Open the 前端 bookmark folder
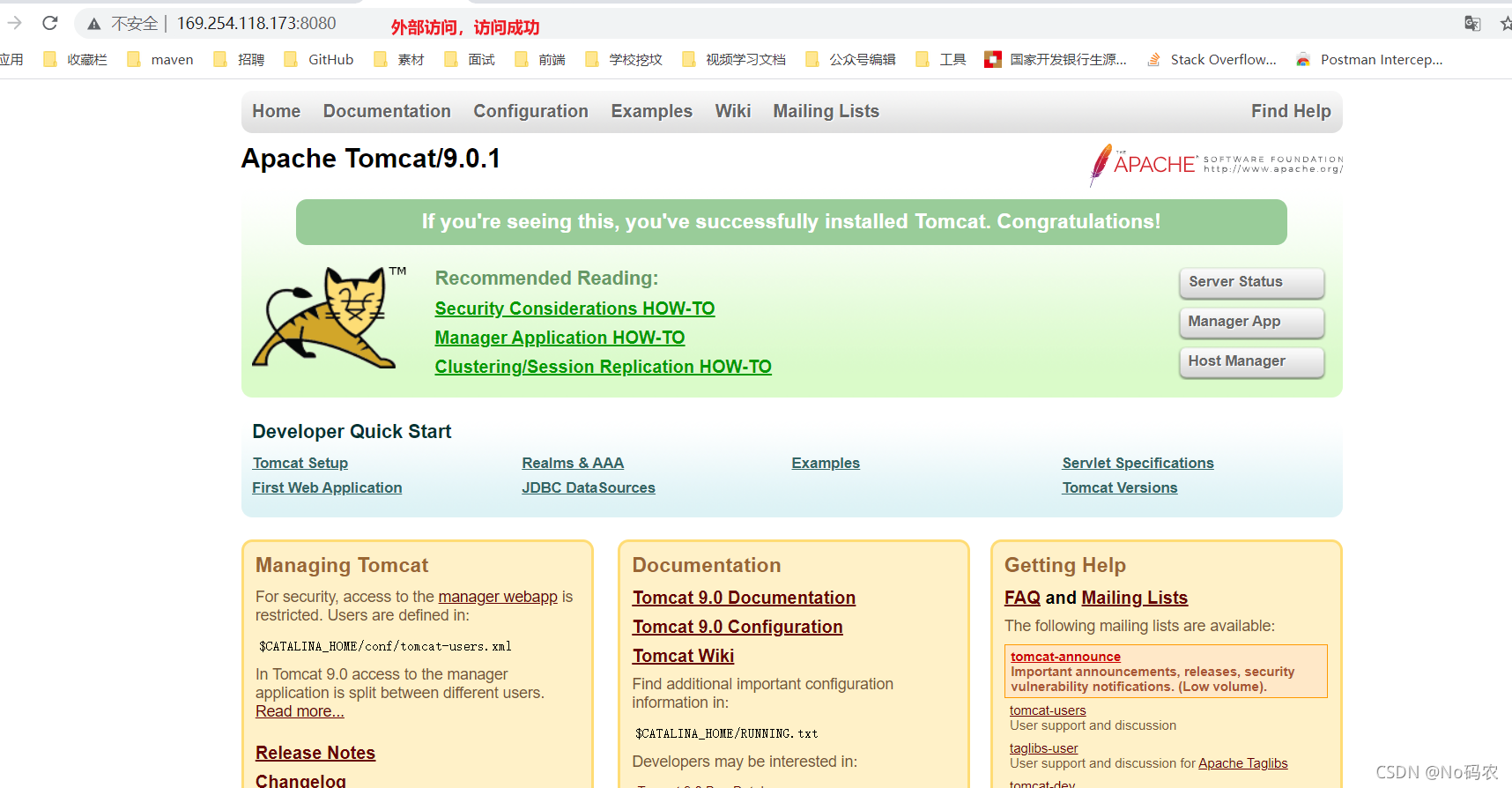 pyautogui.click(x=540, y=60)
